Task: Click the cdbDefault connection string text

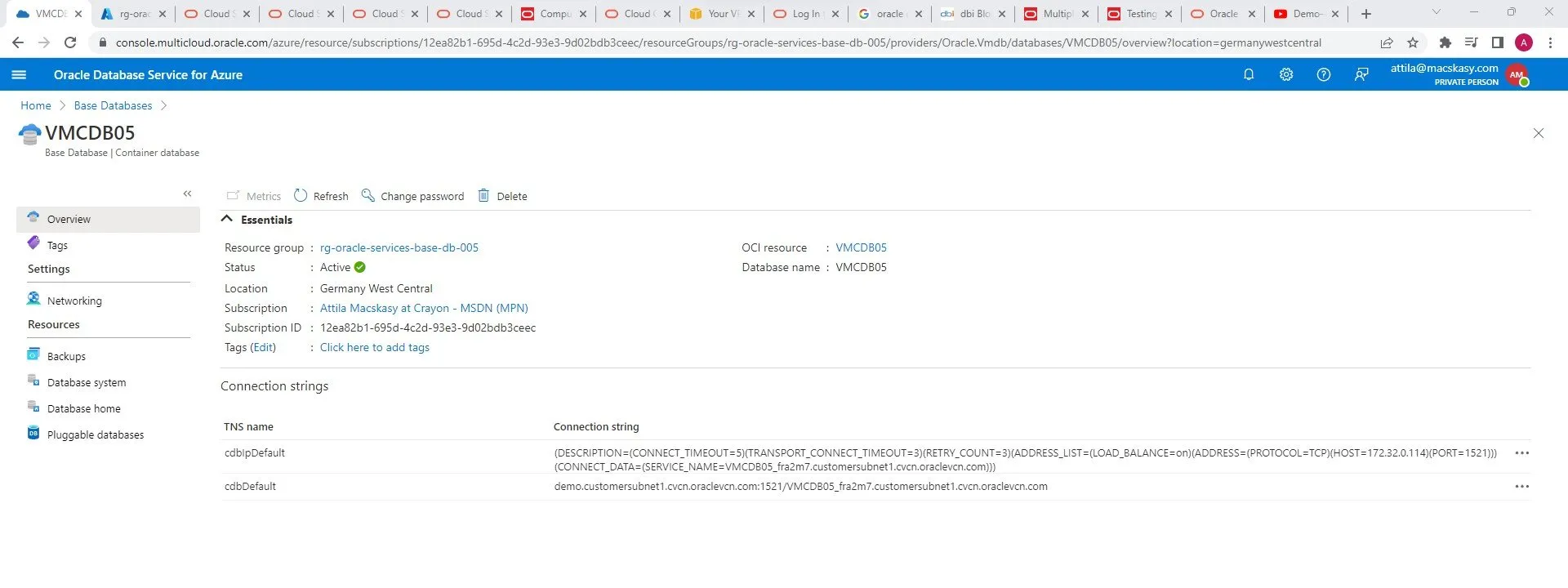Action: point(800,487)
